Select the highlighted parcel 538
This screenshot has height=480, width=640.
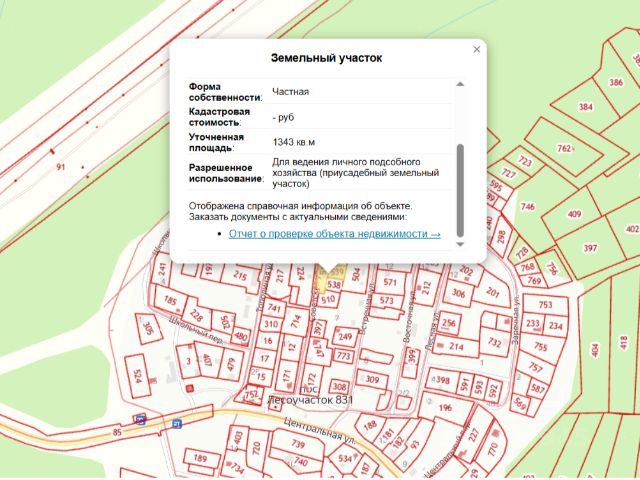334,284
